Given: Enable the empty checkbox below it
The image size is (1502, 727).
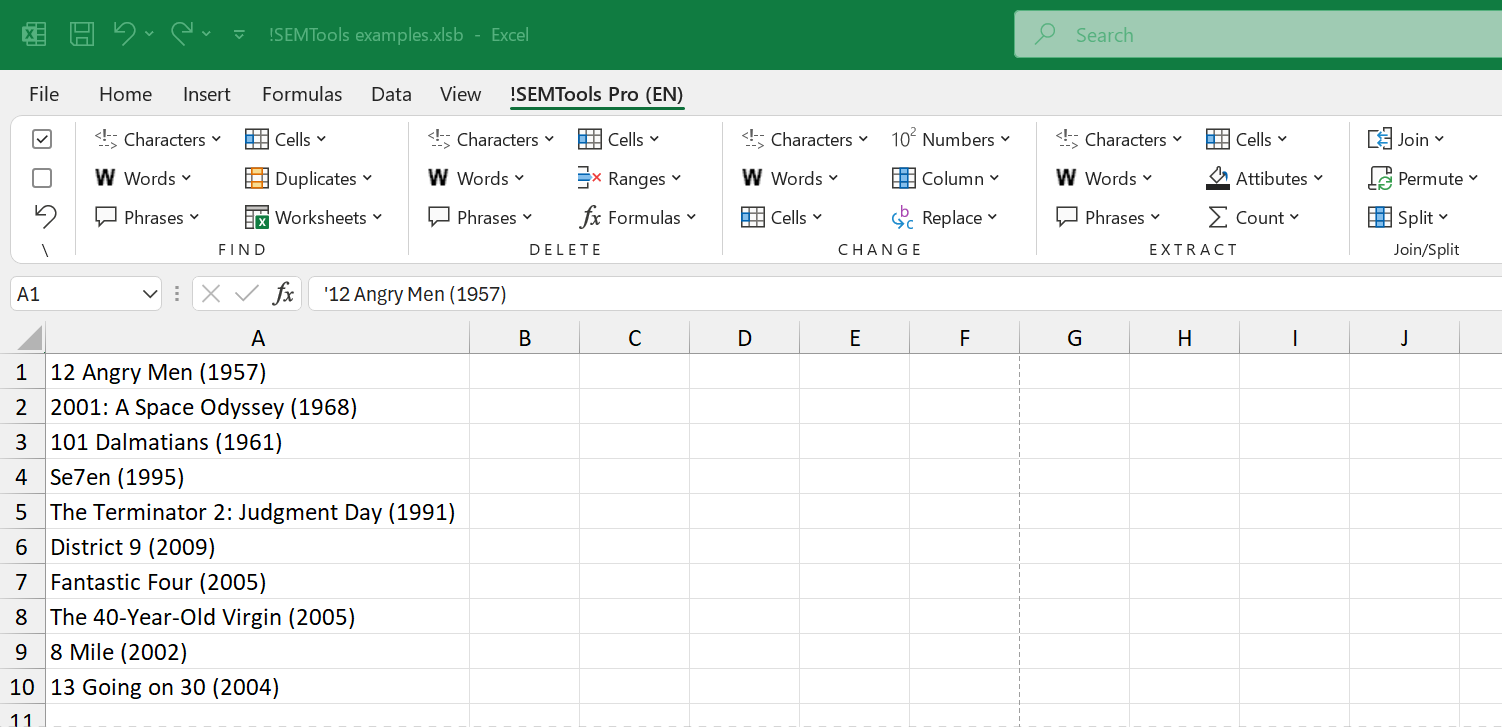Looking at the screenshot, I should tap(42, 178).
